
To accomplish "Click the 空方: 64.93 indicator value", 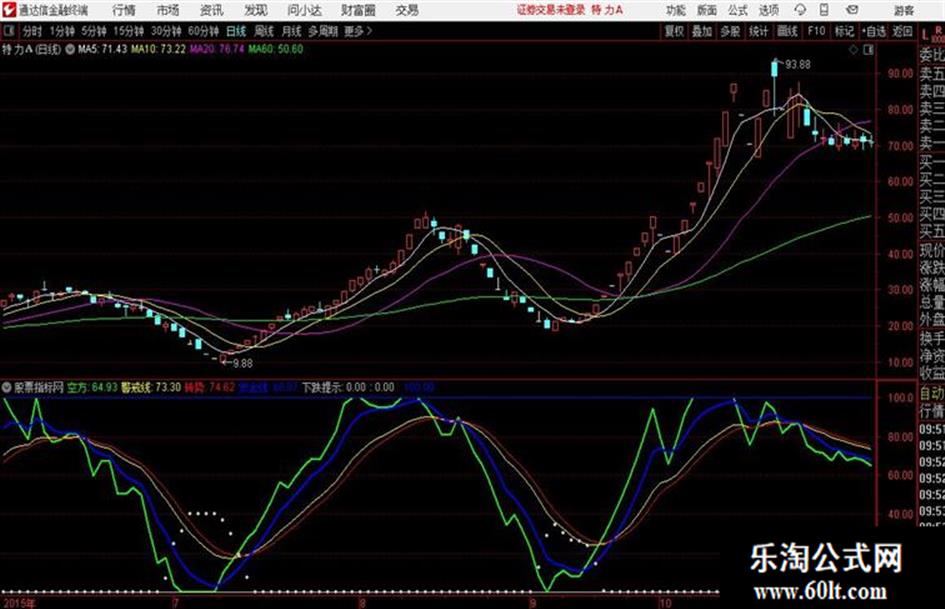I will coord(92,387).
